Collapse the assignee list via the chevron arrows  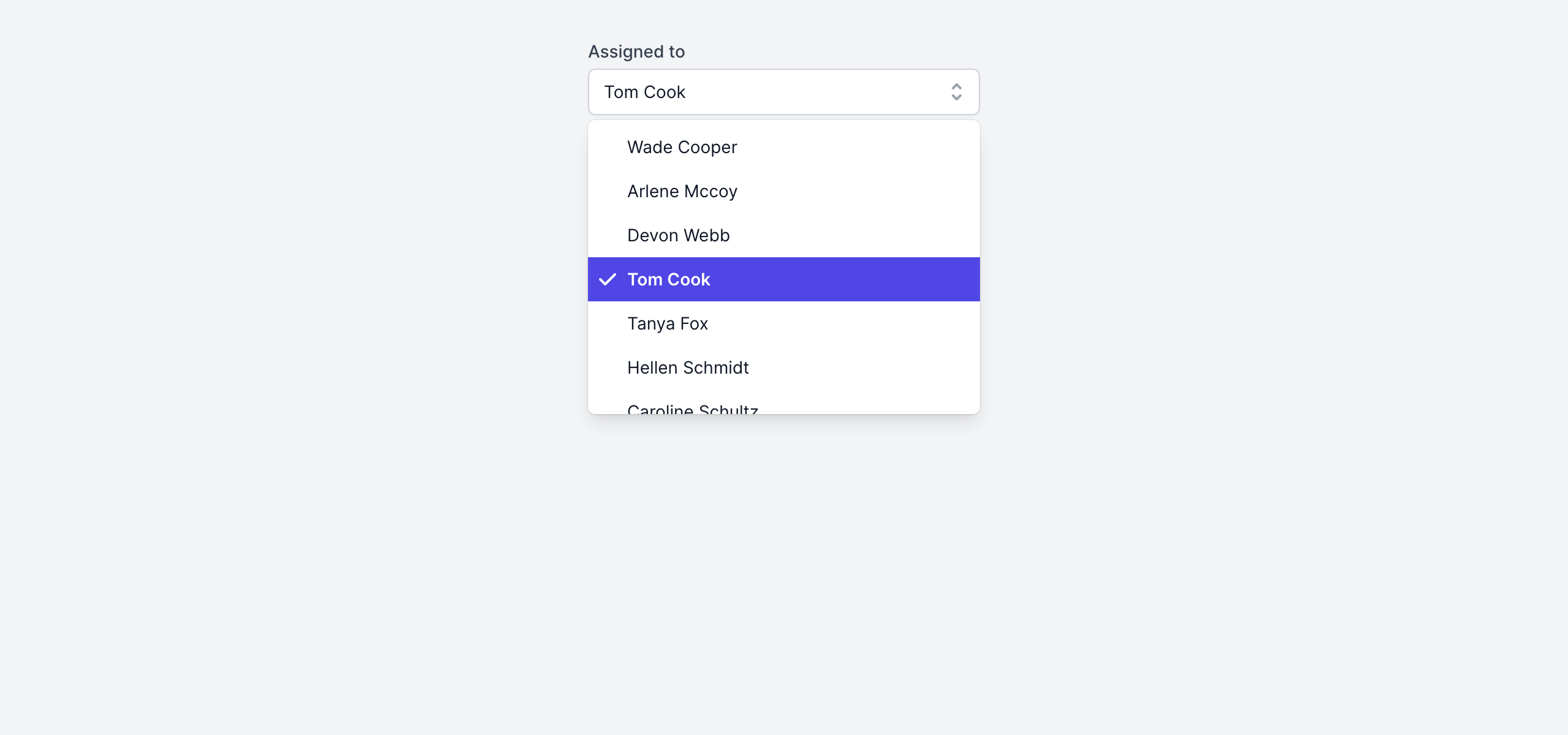(956, 92)
